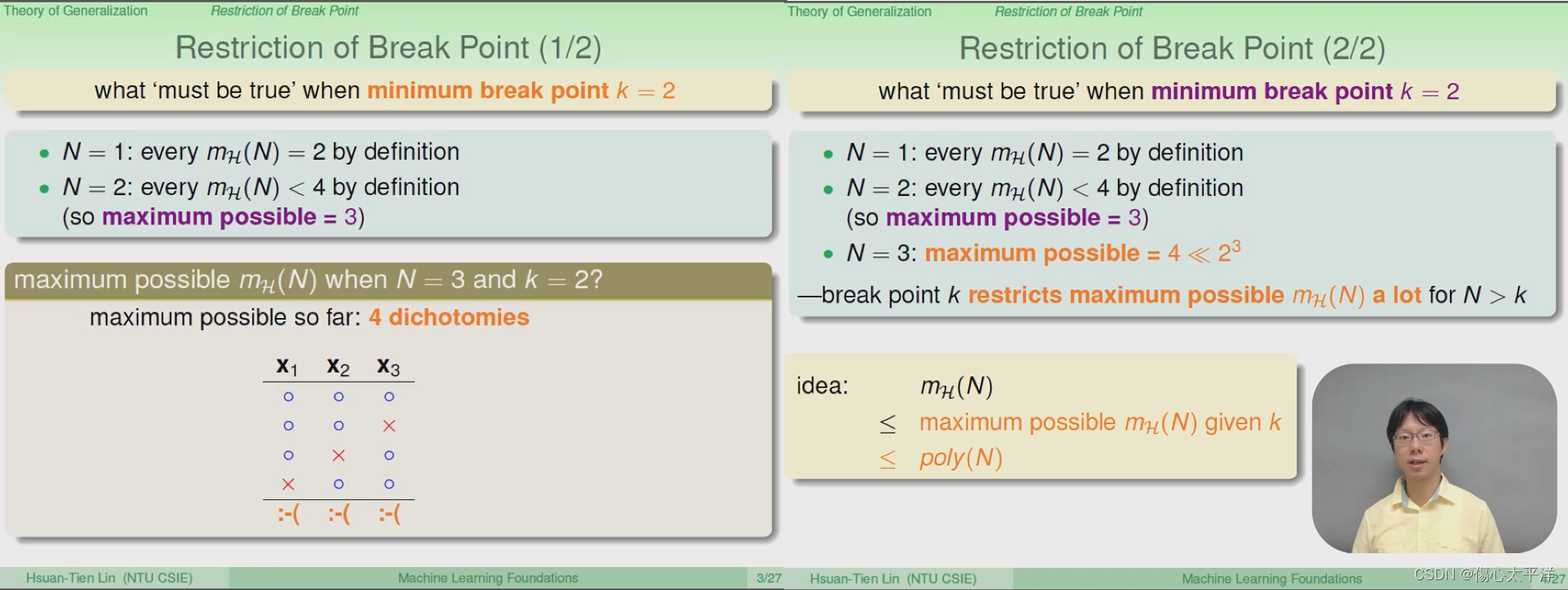The height and width of the screenshot is (590, 1568).
Task: Click the red cross in the x3 column
Action: pyautogui.click(x=389, y=426)
